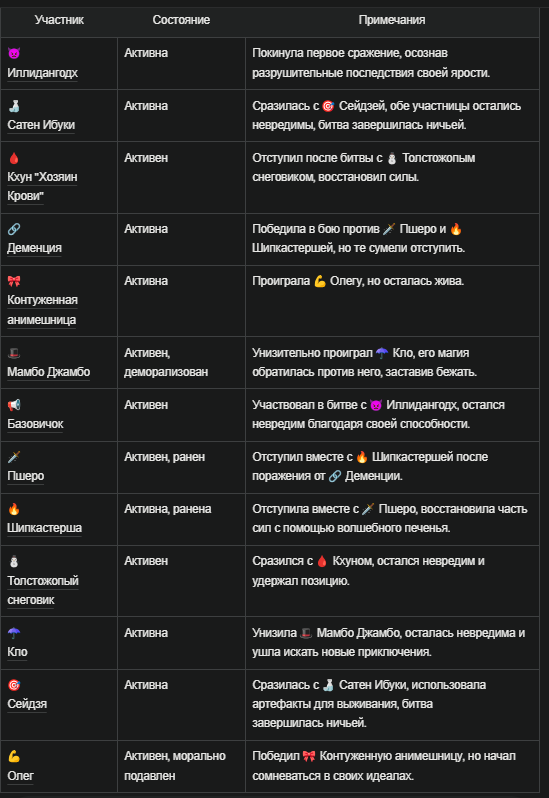Click the umbrella emoji above Кло

click(14, 633)
